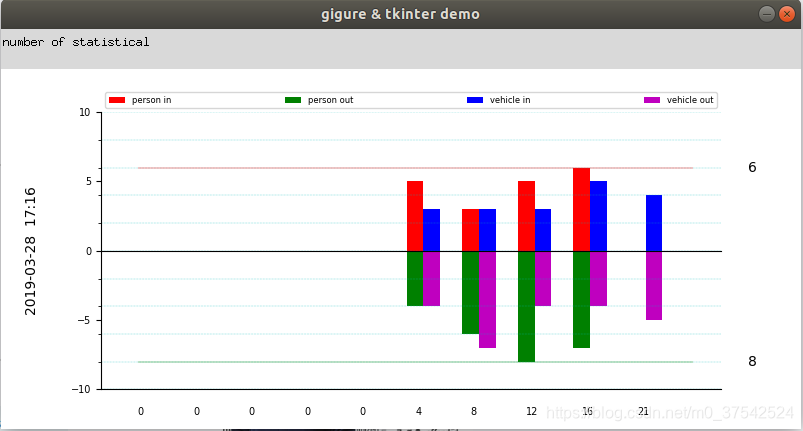The height and width of the screenshot is (431, 803).
Task: Click the minimum annotation '8' at right
Action: click(752, 361)
